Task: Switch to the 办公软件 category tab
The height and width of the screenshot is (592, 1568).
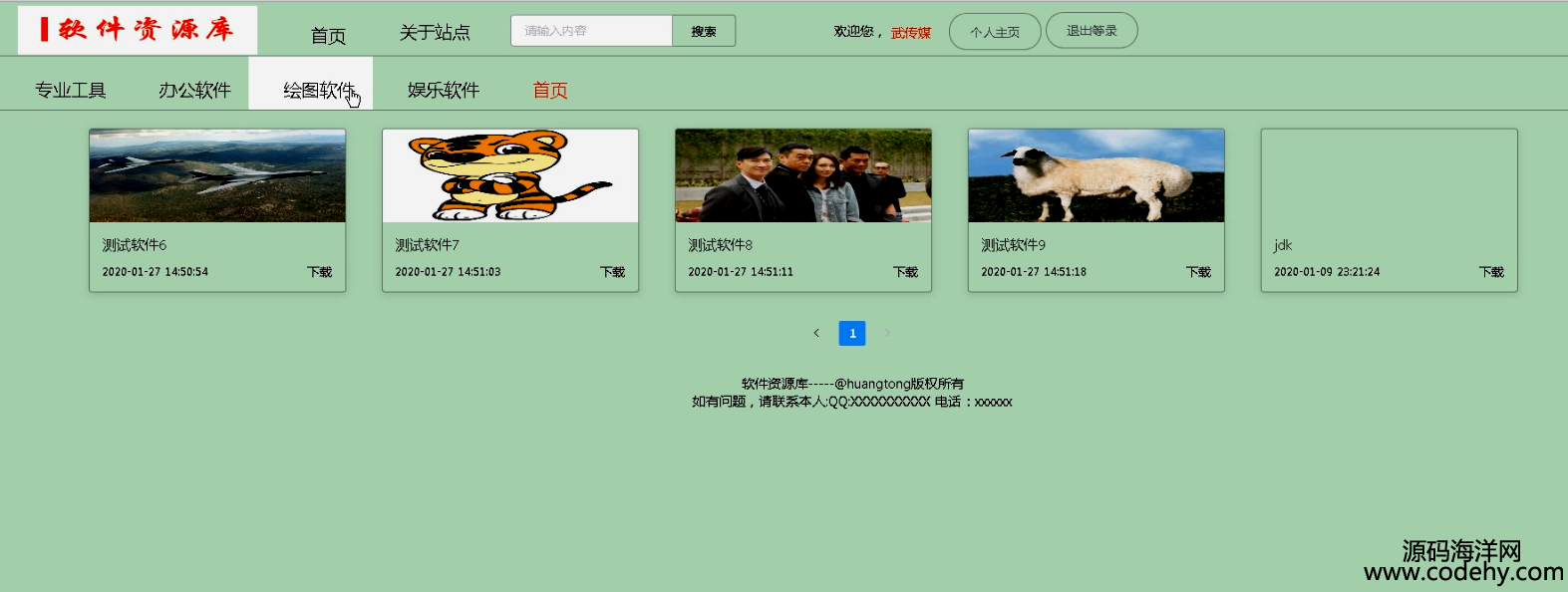Action: 195,90
